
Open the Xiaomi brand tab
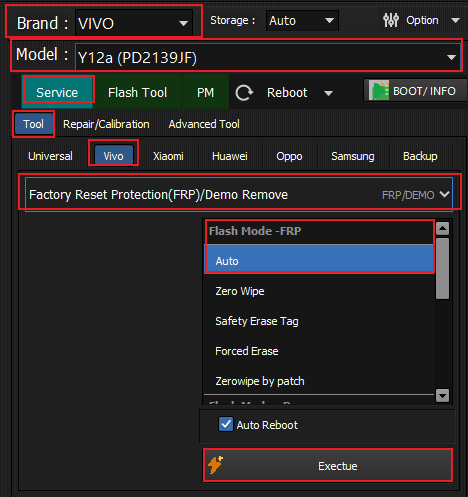click(x=168, y=156)
